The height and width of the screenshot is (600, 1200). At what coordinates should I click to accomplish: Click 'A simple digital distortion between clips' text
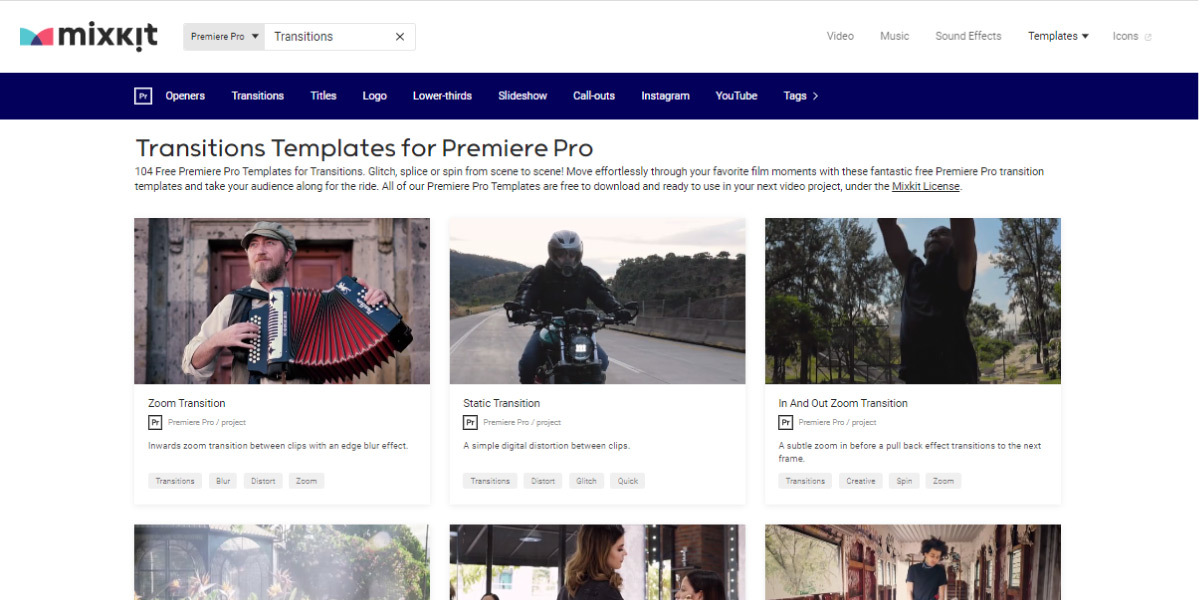(546, 446)
